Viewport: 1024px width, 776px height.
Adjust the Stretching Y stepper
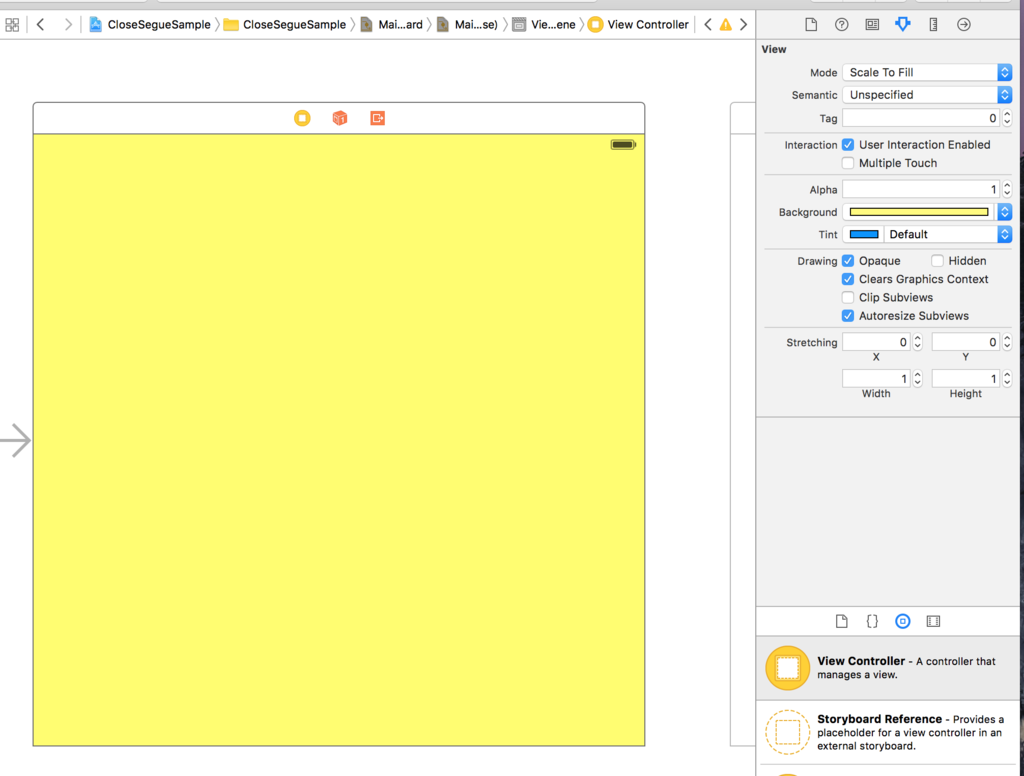tap(1007, 342)
